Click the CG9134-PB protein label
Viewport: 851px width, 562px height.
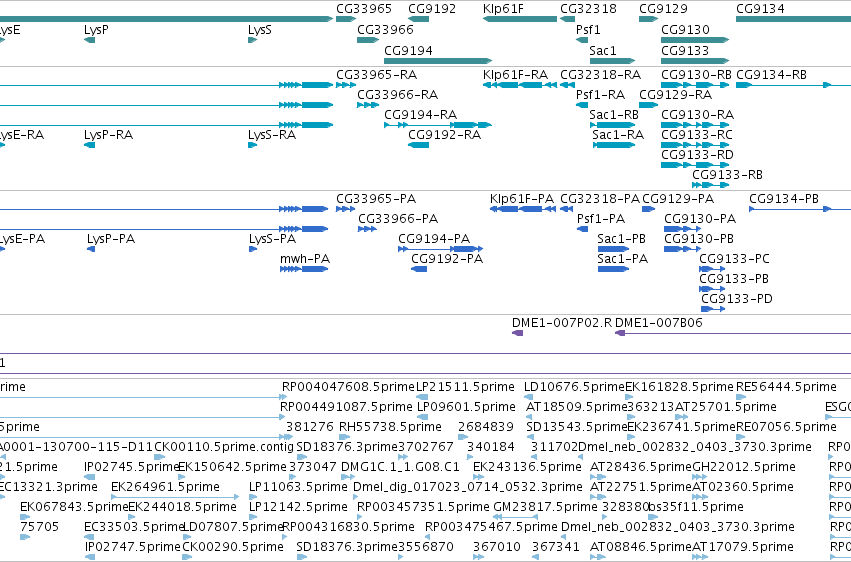tap(784, 199)
